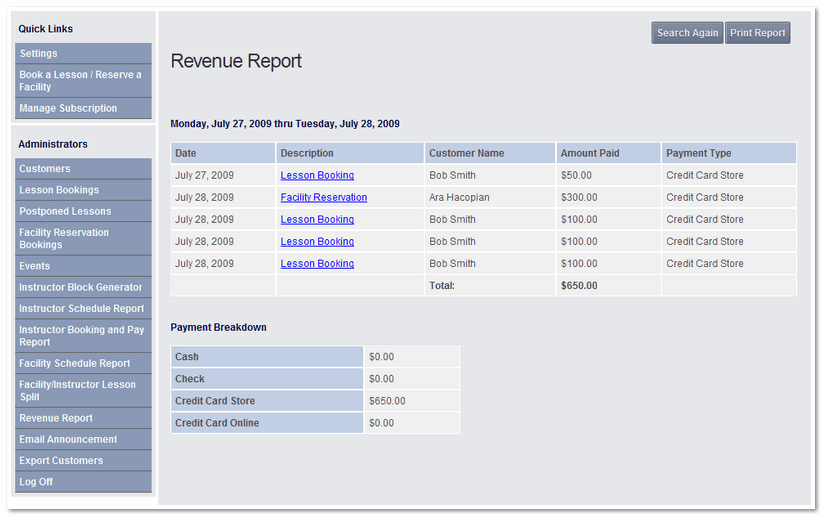Open Email Announcement page
The width and height of the screenshot is (822, 516).
(83, 439)
